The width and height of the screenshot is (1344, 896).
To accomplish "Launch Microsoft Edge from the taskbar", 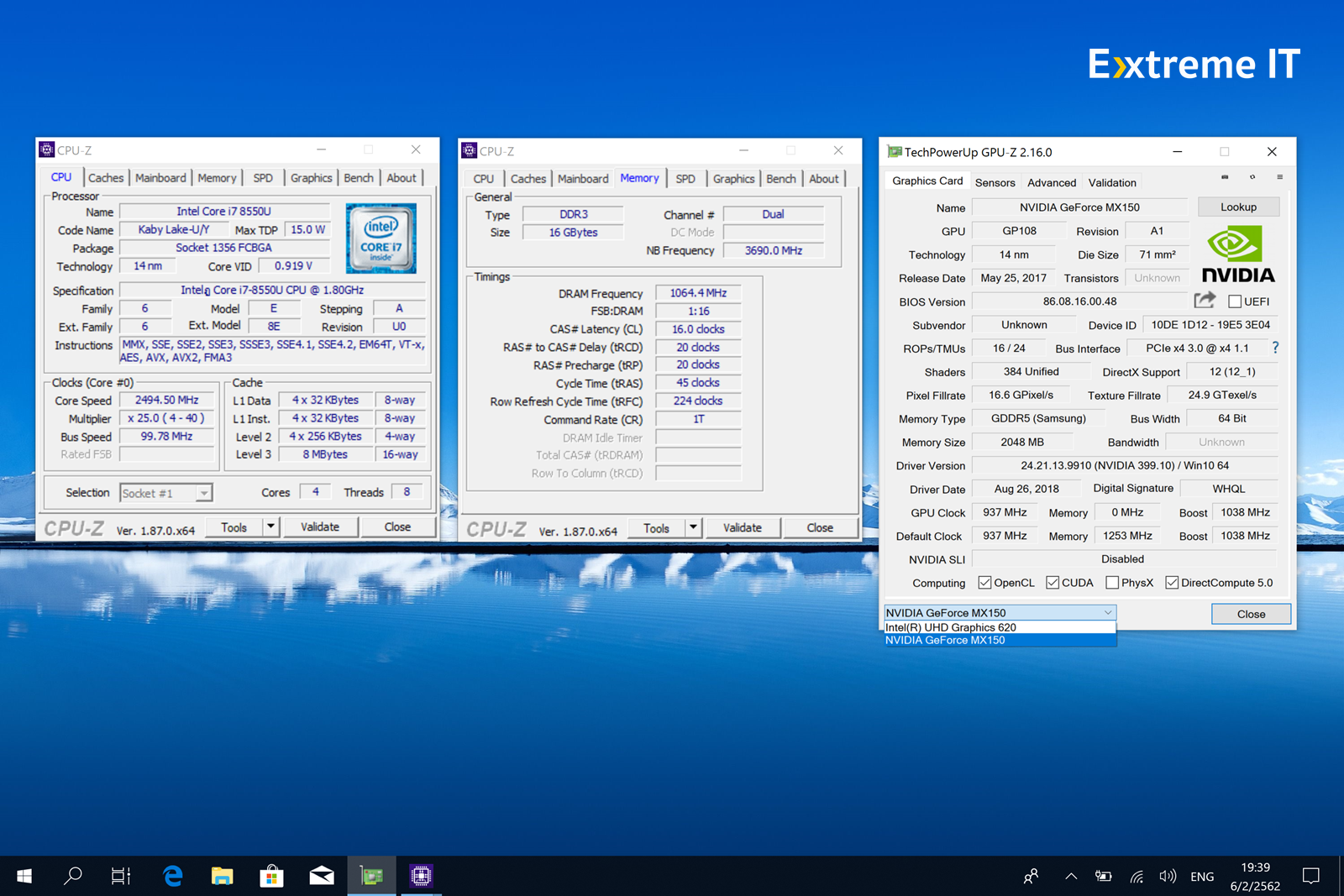I will tap(173, 876).
